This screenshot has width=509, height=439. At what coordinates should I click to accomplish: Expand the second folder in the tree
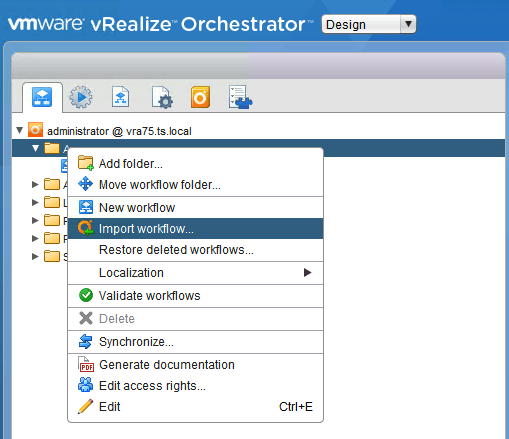click(x=35, y=184)
